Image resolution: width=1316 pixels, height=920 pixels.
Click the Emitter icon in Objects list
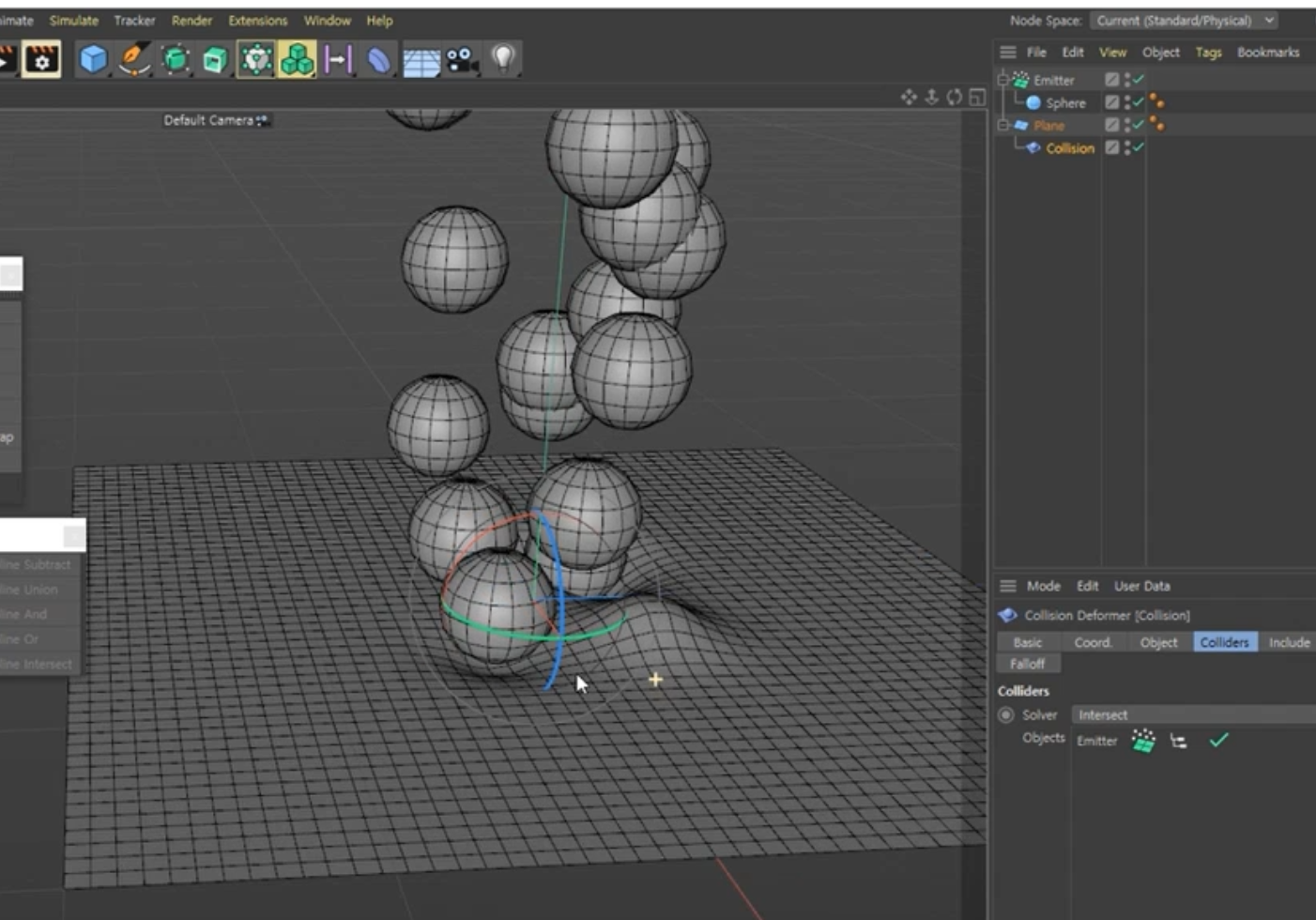tap(1143, 741)
